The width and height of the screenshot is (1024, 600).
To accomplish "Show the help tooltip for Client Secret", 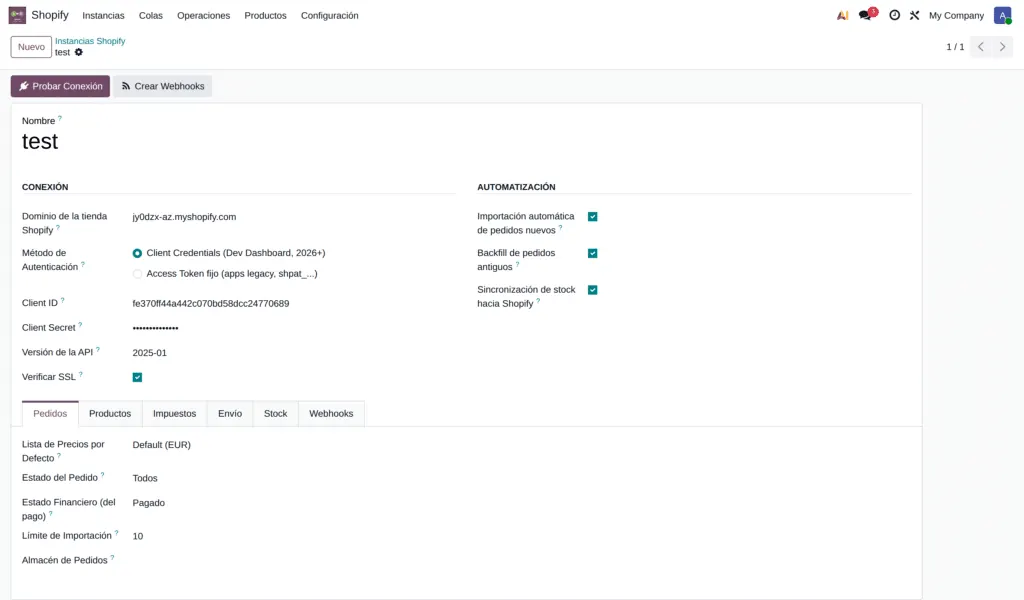I will click(x=80, y=324).
